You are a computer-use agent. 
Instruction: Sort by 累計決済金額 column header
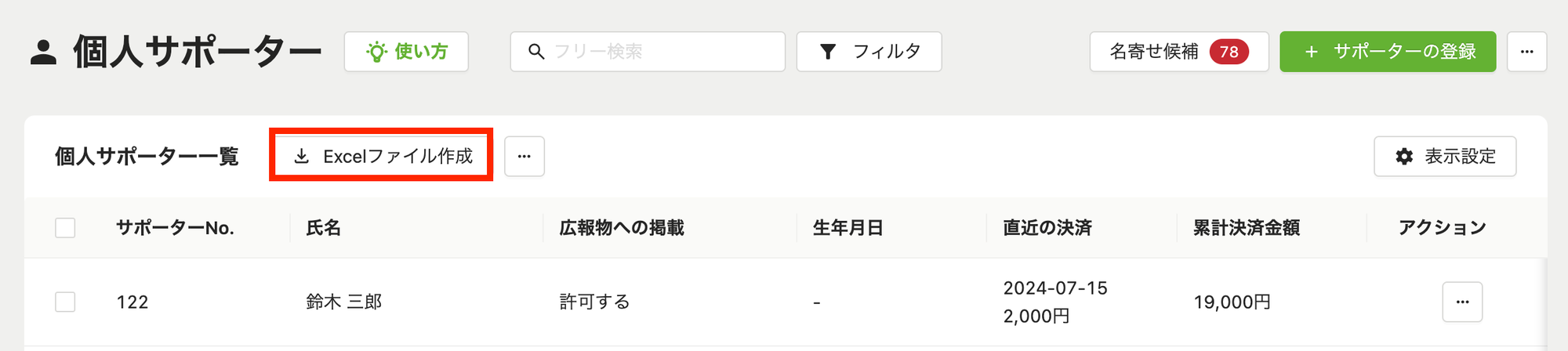pyautogui.click(x=1247, y=228)
